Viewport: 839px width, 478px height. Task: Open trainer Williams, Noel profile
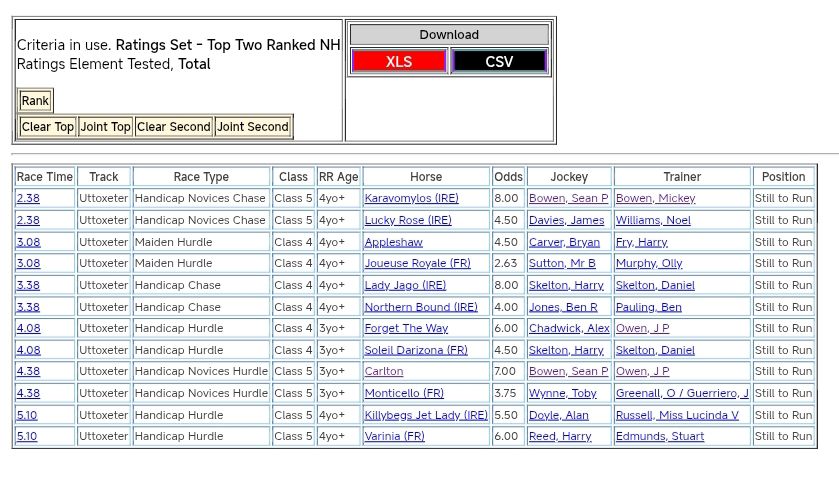tap(653, 220)
